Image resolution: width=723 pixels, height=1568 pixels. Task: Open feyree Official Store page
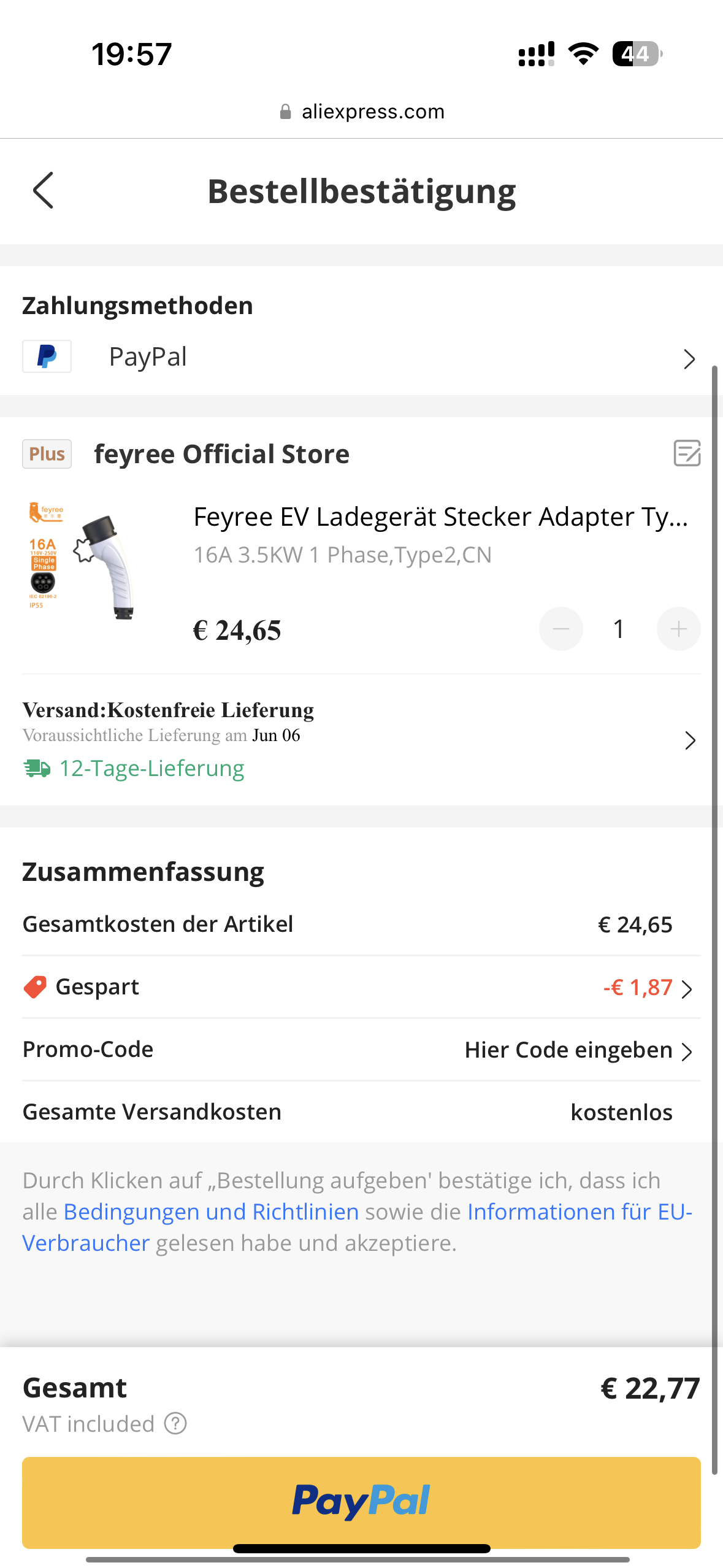coord(221,454)
